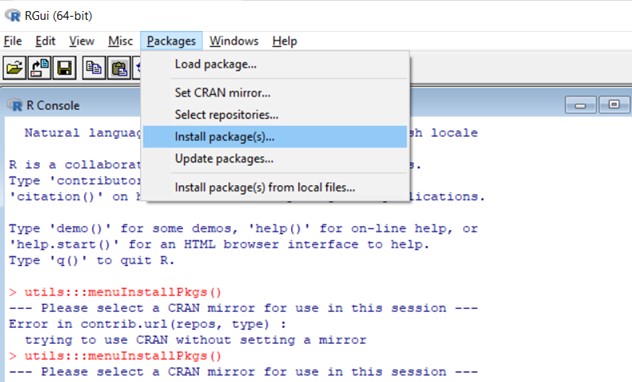This screenshot has width=632, height=382.
Task: Open the Misc menu
Action: pyautogui.click(x=120, y=41)
